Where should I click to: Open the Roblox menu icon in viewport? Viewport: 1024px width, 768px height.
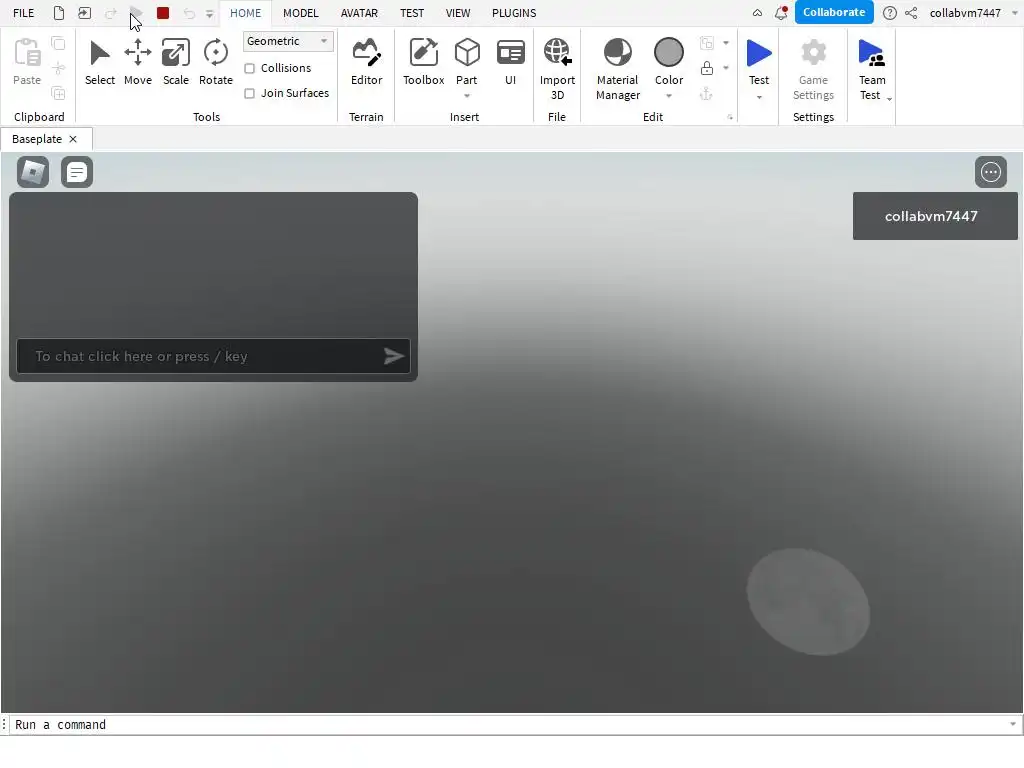point(33,172)
